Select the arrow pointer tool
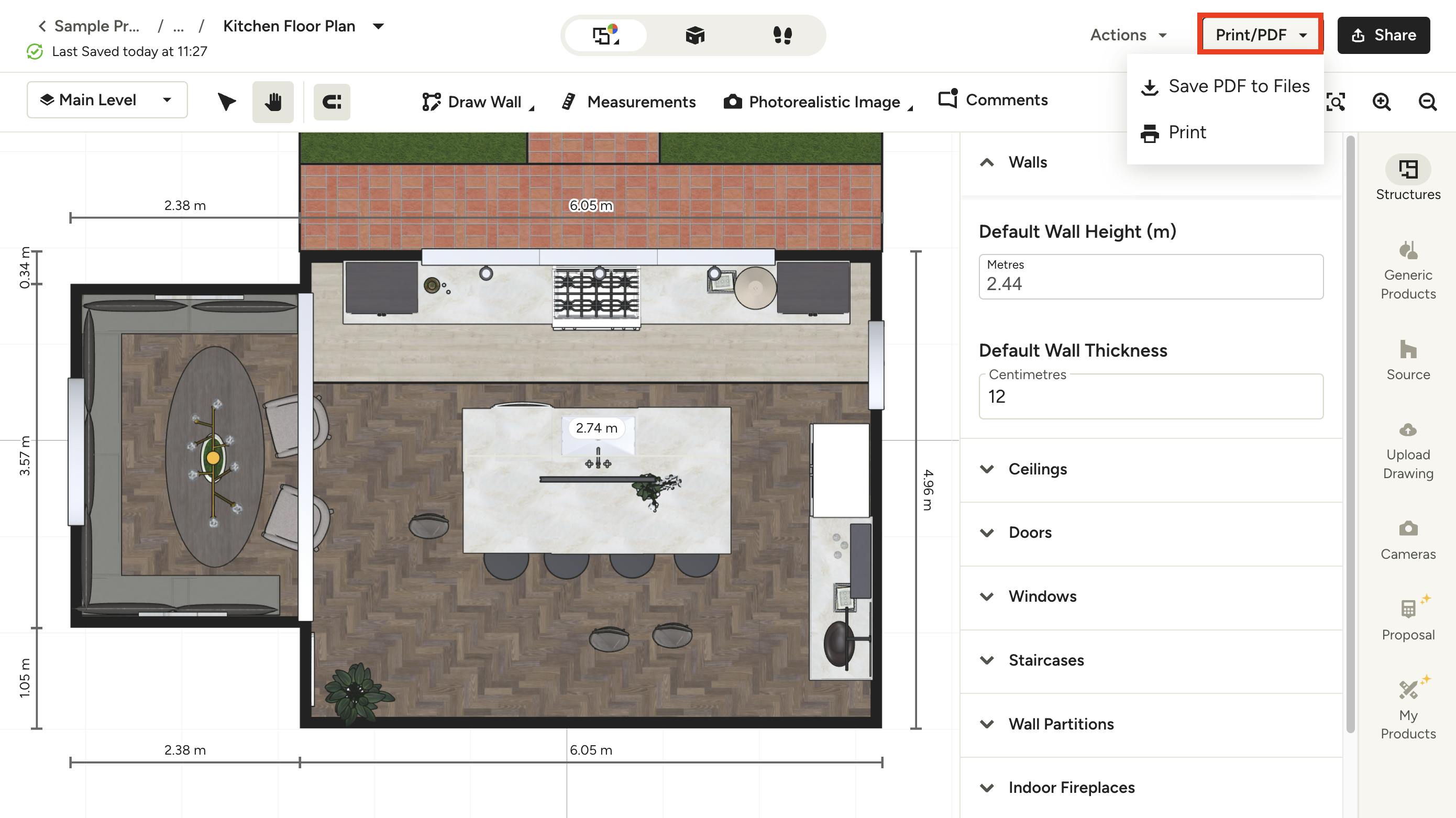1456x818 pixels. pos(227,102)
